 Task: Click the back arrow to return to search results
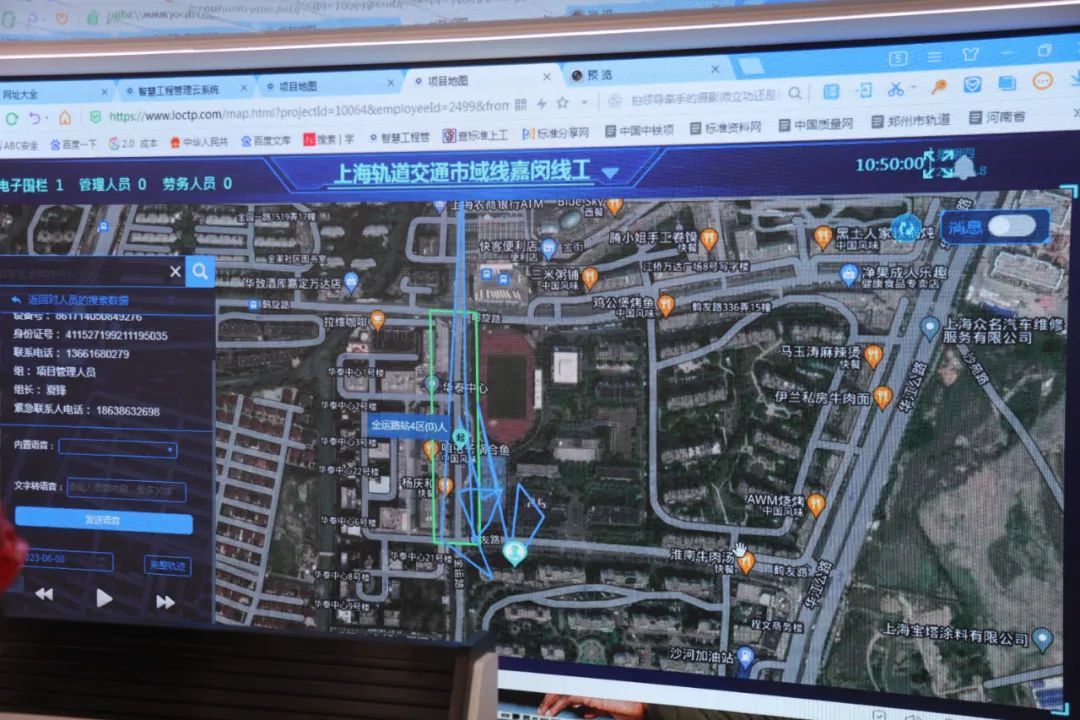point(16,300)
